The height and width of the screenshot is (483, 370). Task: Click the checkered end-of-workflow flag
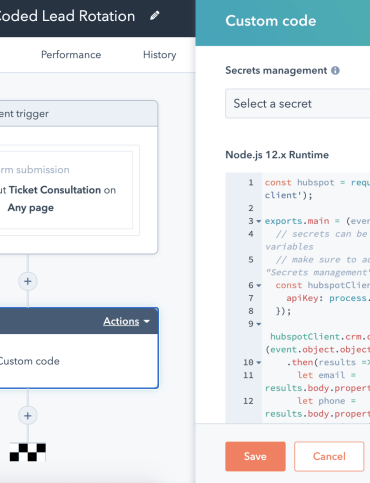(28, 452)
